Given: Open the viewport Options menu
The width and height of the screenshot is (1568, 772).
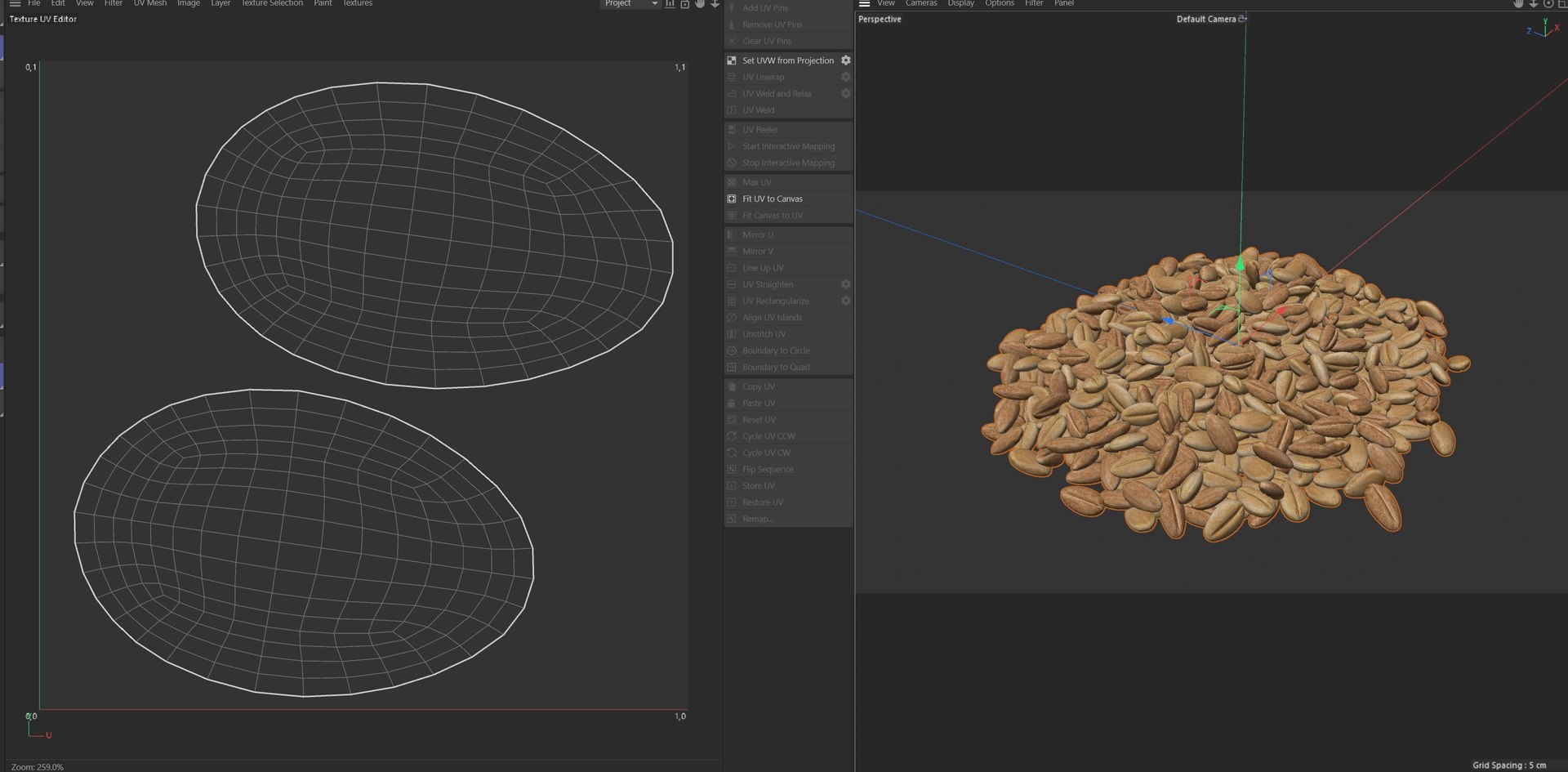Looking at the screenshot, I should tap(1000, 3).
